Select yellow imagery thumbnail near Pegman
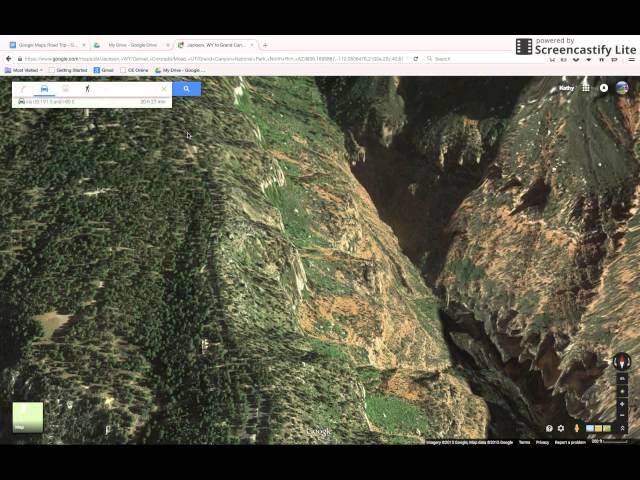Screen dimensions: 640x480 tap(598, 428)
